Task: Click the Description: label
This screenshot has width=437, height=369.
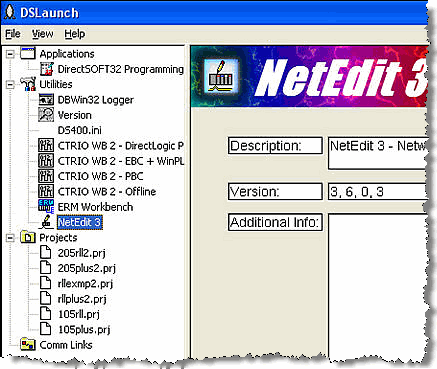Action: pyautogui.click(x=275, y=146)
